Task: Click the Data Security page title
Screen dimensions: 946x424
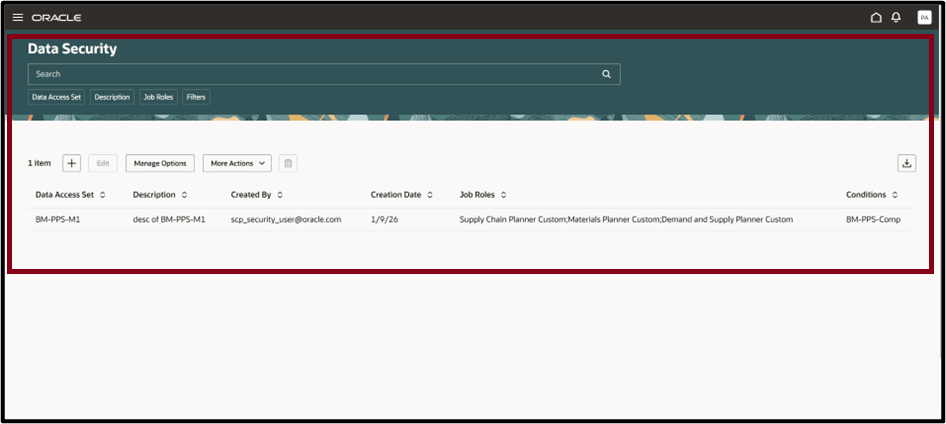Action: [72, 49]
